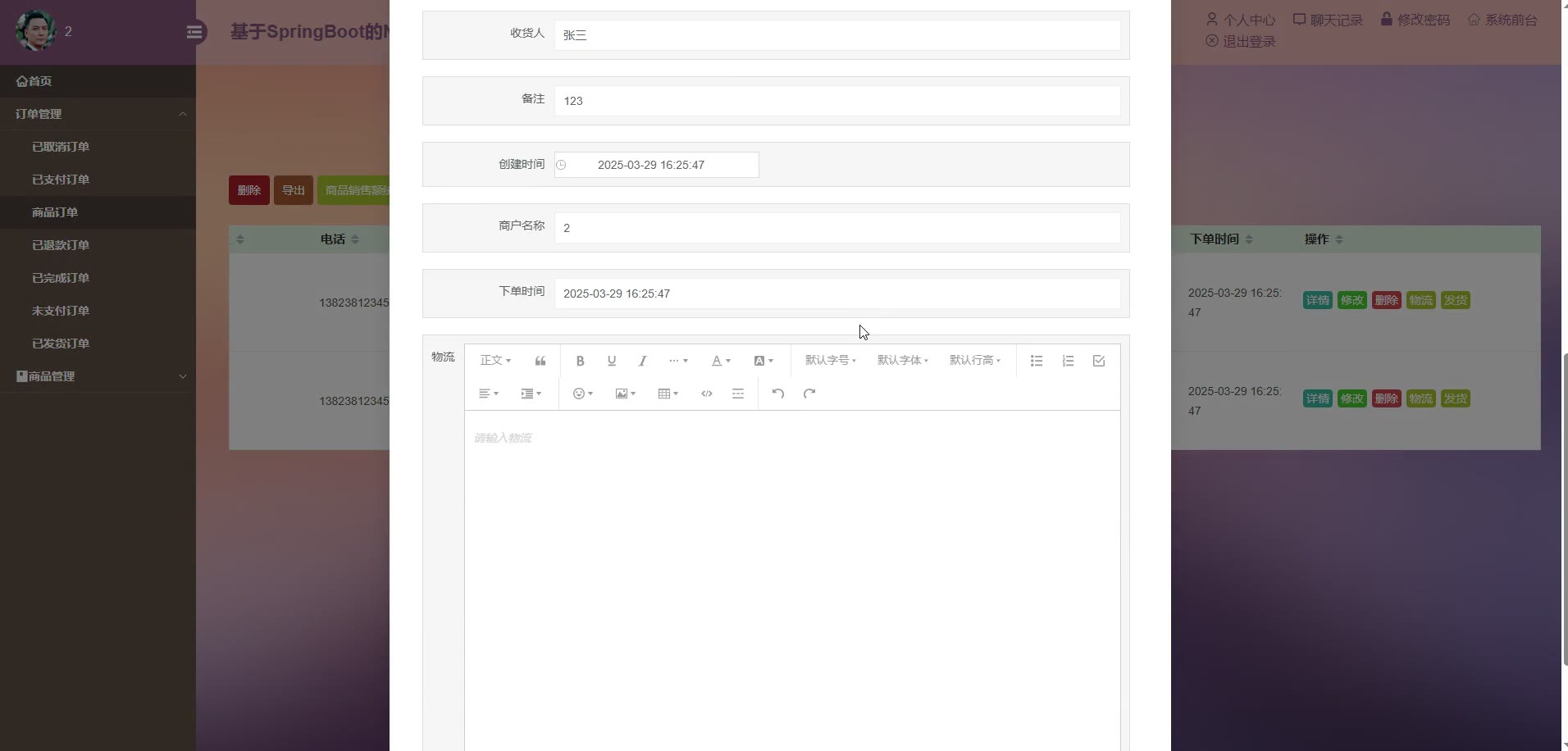Image resolution: width=1568 pixels, height=751 pixels.
Task: Open the 默认字号 font size dropdown
Action: (x=830, y=361)
